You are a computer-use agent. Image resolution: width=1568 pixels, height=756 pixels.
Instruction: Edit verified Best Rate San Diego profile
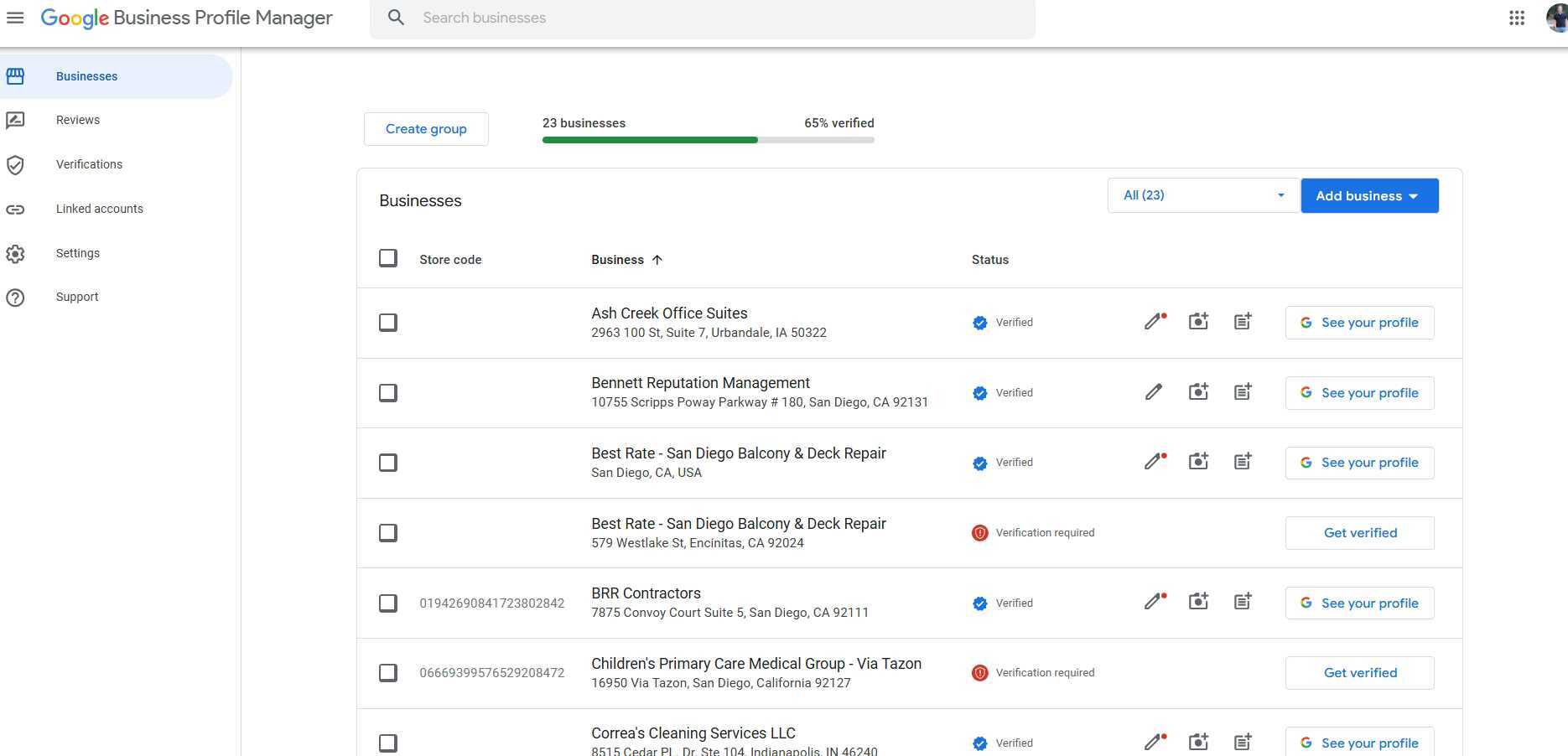tap(1155, 462)
